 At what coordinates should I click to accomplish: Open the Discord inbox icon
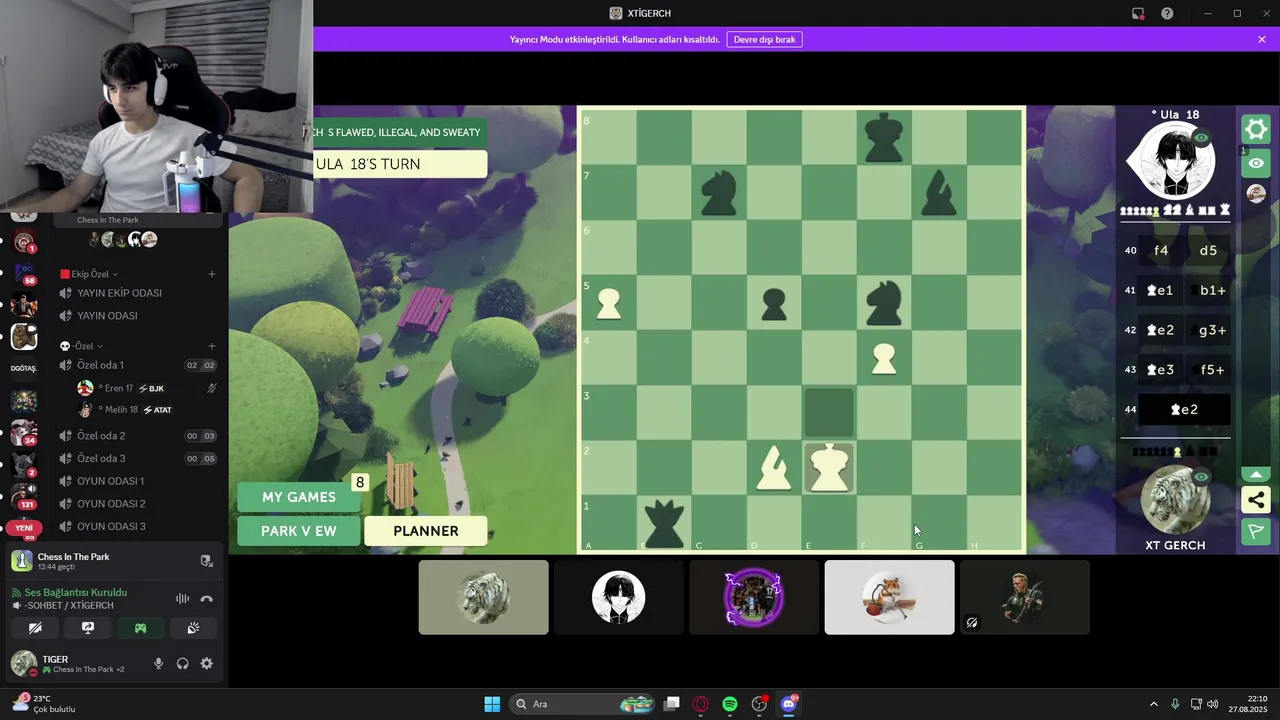tap(1138, 13)
